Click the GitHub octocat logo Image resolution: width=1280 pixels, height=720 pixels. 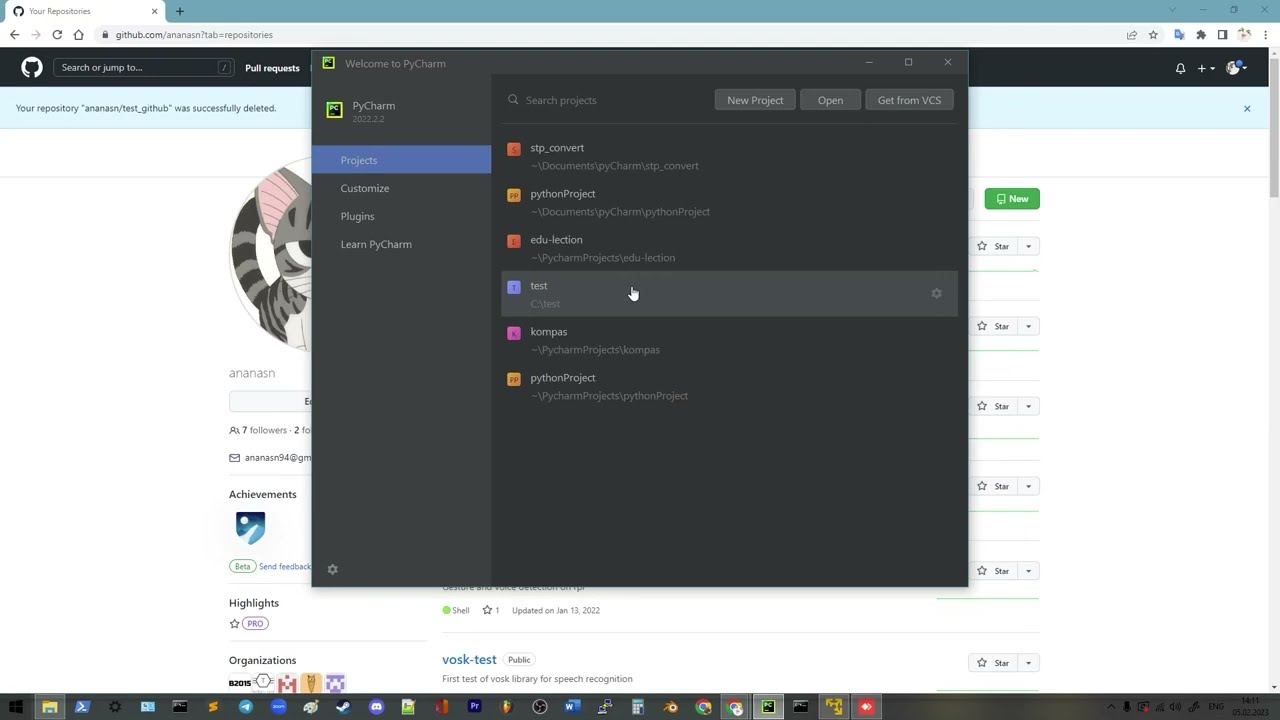point(32,68)
